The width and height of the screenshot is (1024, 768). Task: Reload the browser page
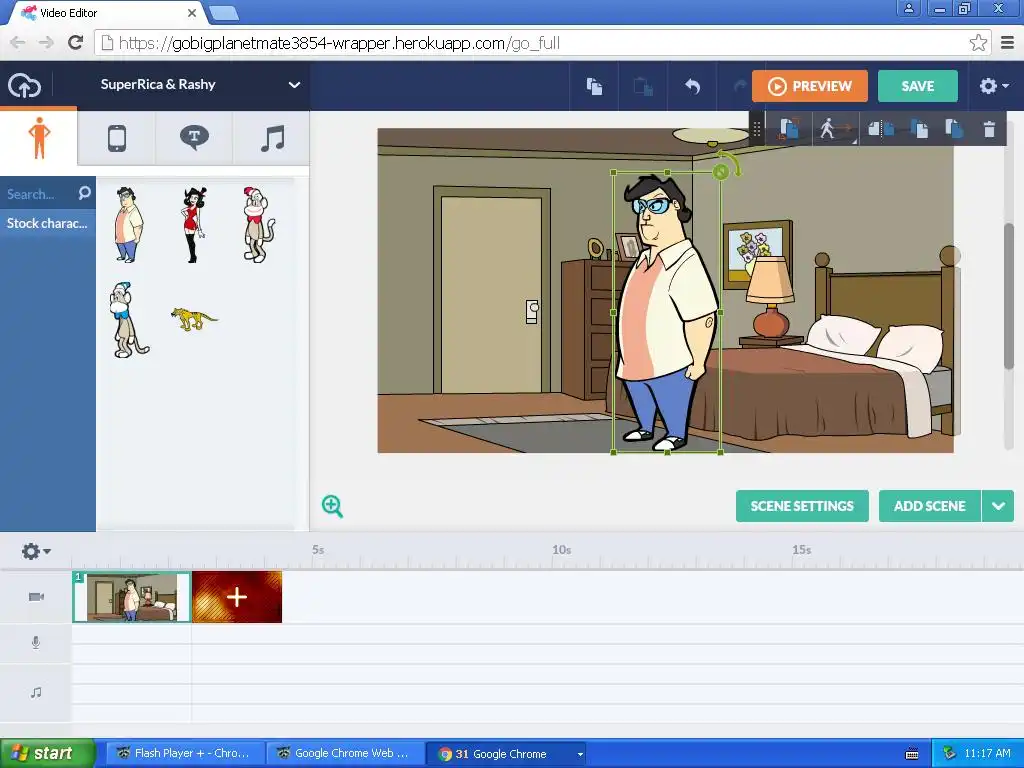76,43
